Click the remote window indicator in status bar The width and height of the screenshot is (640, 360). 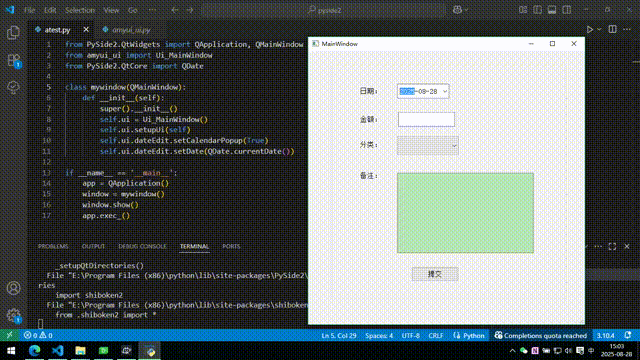[x=9, y=335]
